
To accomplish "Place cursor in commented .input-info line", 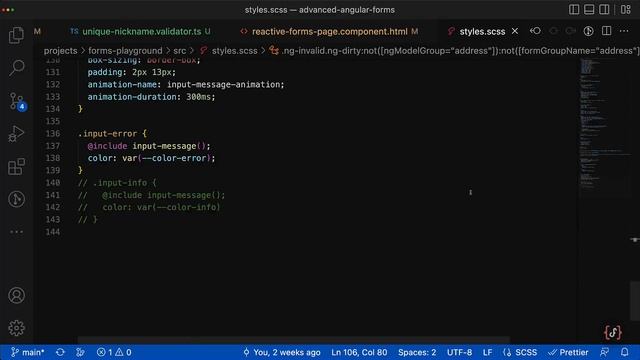I will click(117, 182).
